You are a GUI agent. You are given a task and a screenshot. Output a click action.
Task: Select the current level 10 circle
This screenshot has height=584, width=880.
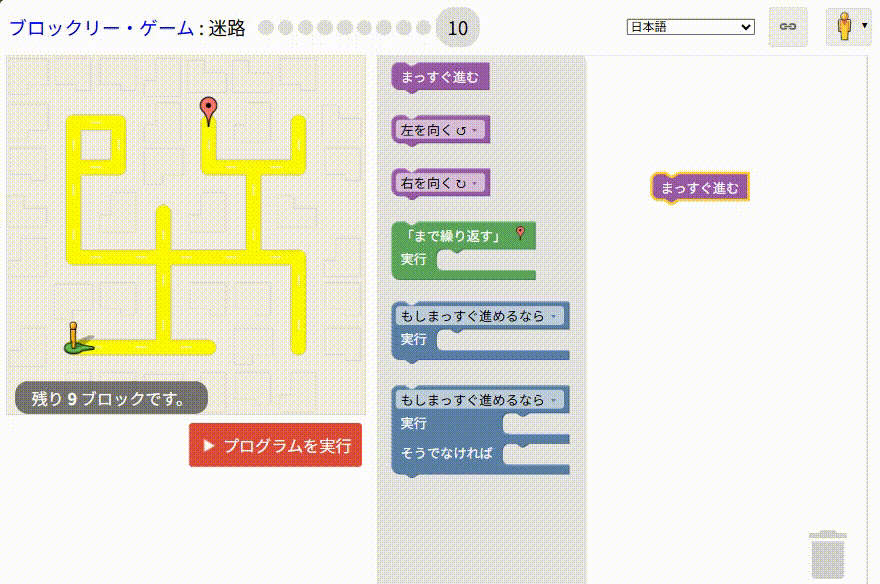point(458,27)
